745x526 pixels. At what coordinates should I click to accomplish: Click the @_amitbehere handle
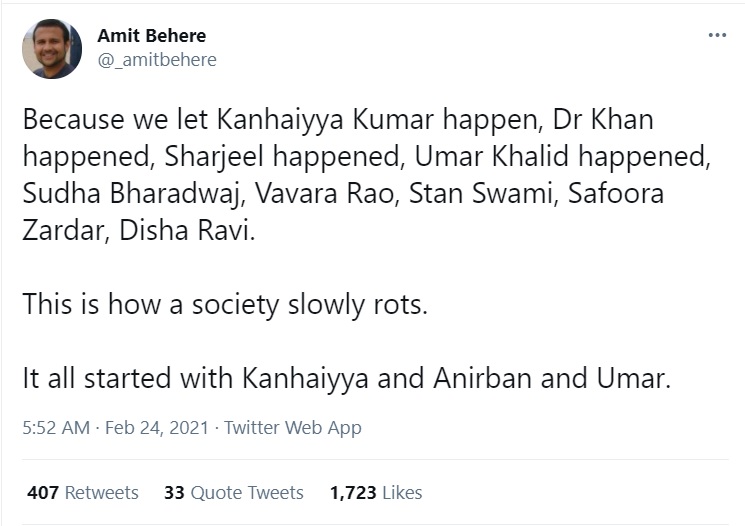click(156, 60)
